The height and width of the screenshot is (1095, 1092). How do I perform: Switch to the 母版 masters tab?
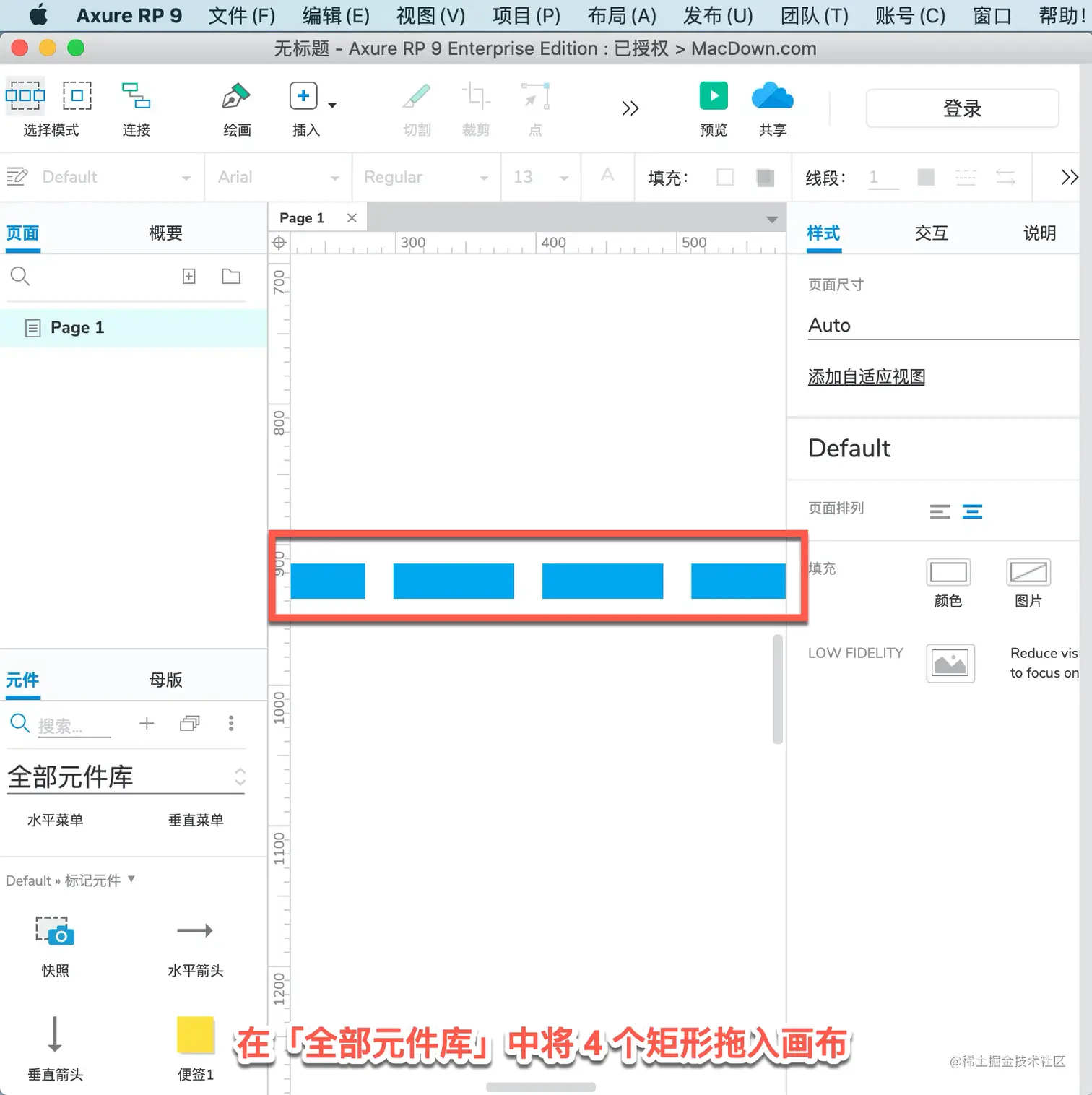pos(165,680)
